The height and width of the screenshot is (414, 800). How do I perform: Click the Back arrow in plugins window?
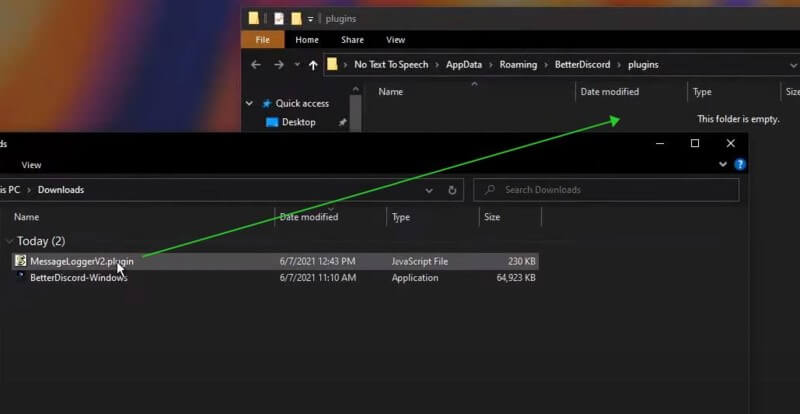(x=256, y=65)
